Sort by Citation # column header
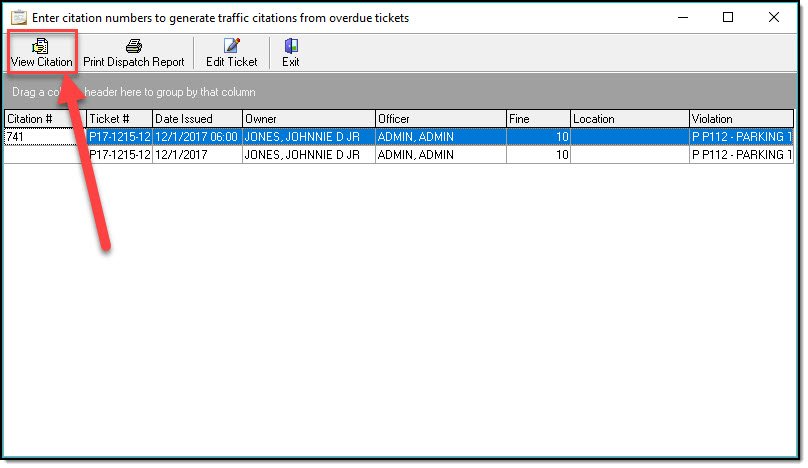 pos(43,119)
